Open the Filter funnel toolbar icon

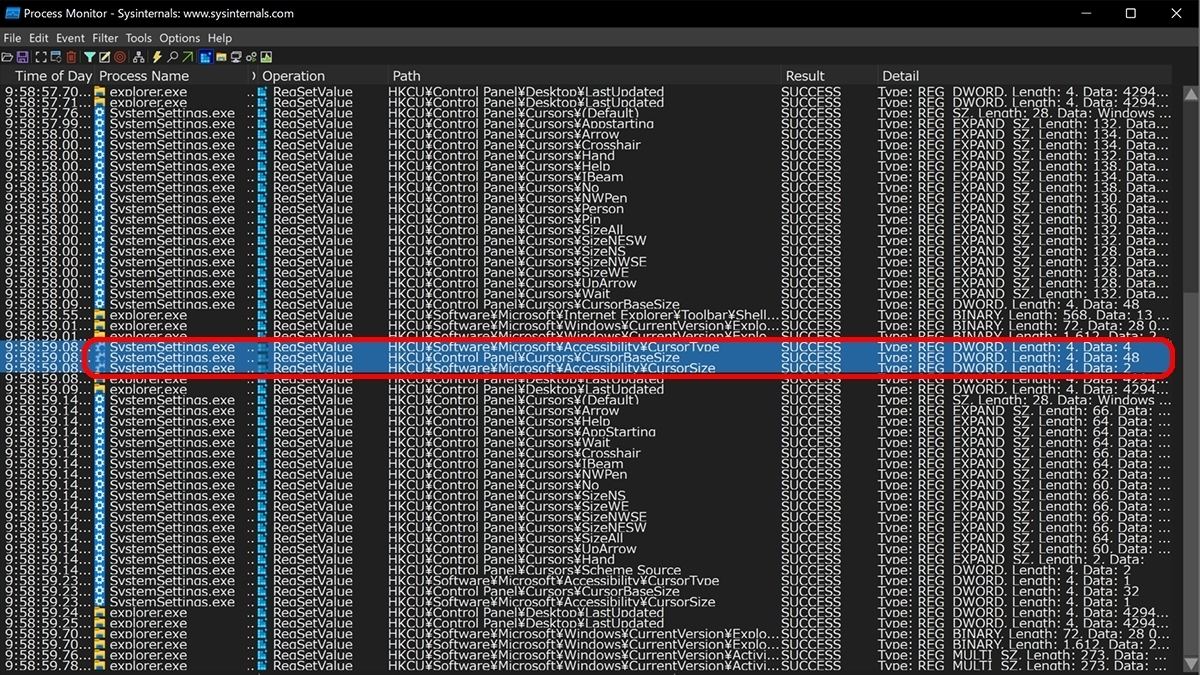tap(90, 57)
